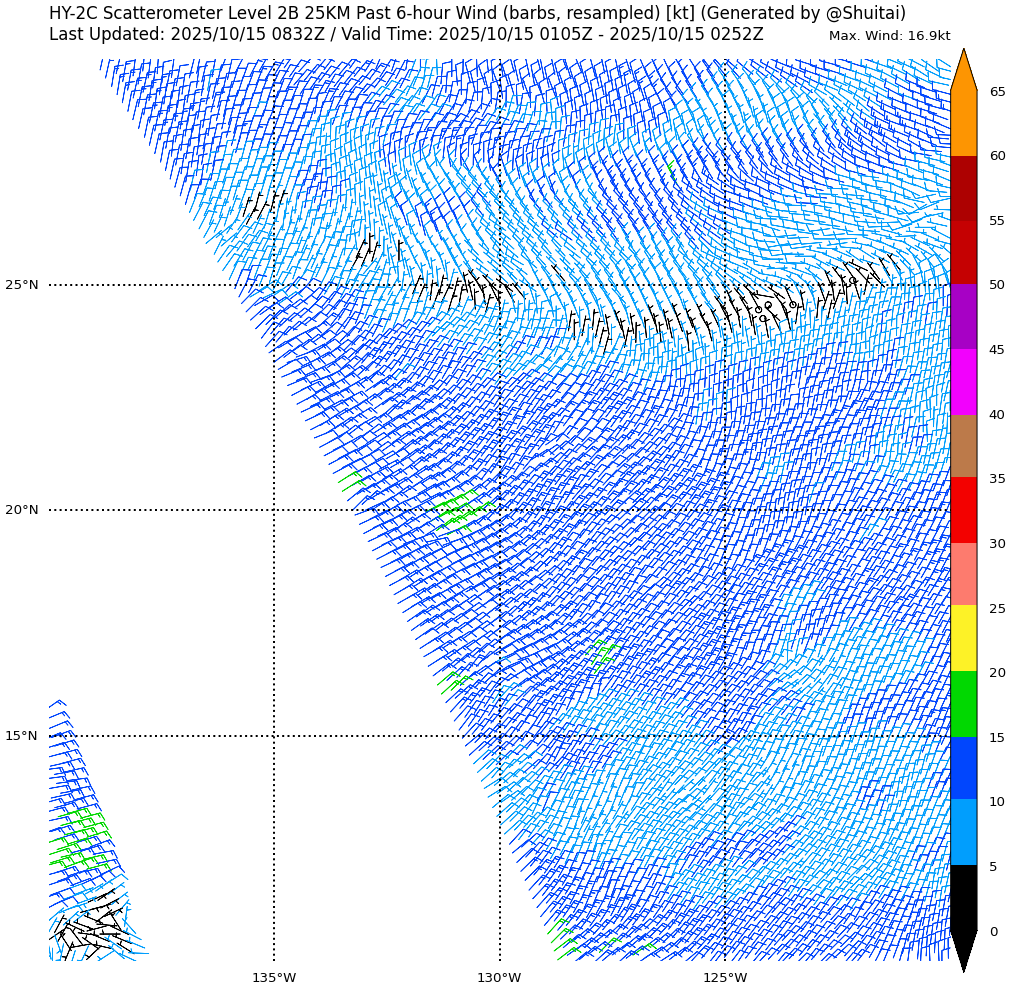1010x989 pixels.
Task: Select the salmon 25–30 kt colorbar segment
Action: (963, 575)
